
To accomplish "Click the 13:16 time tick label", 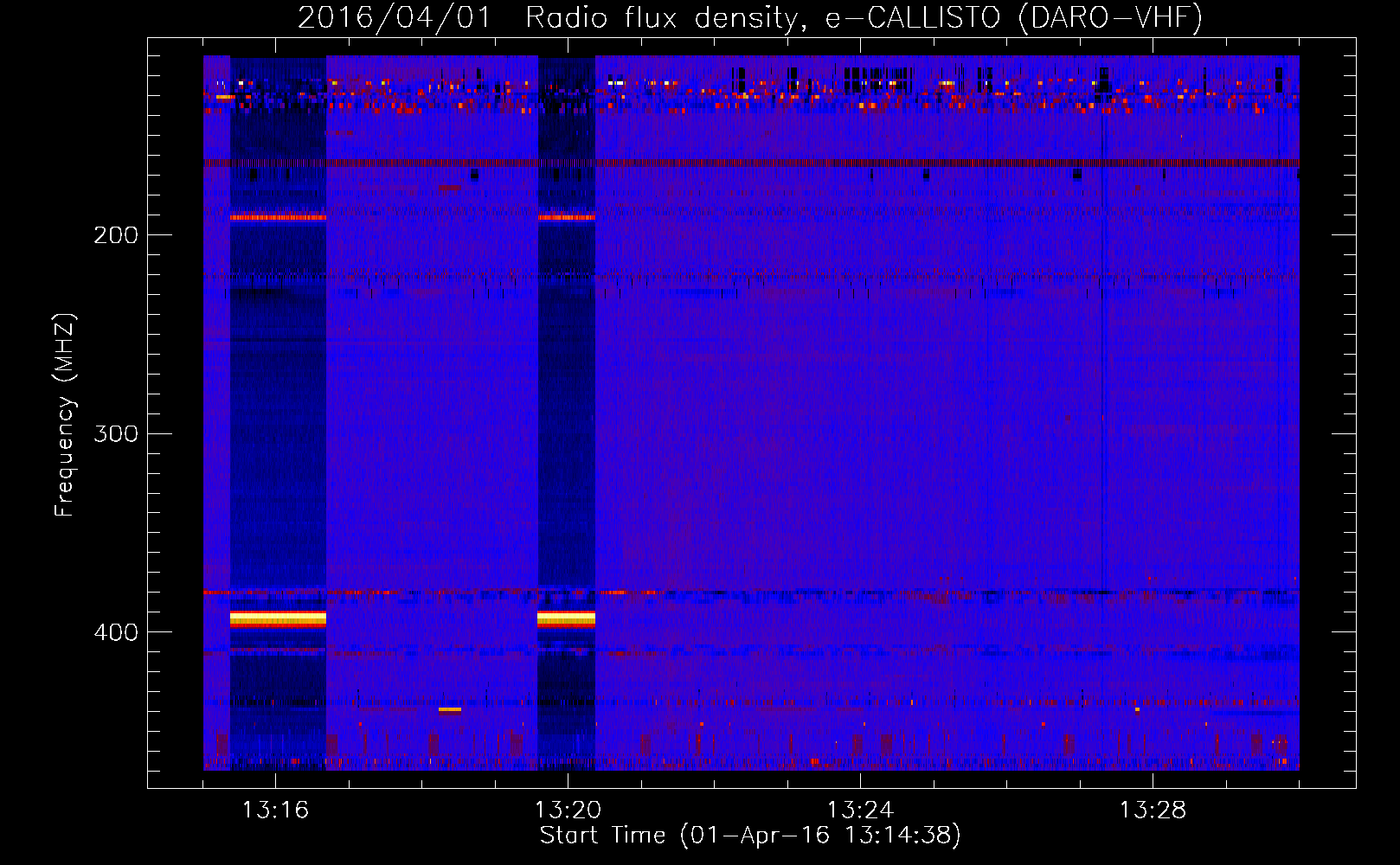I will click(275, 811).
